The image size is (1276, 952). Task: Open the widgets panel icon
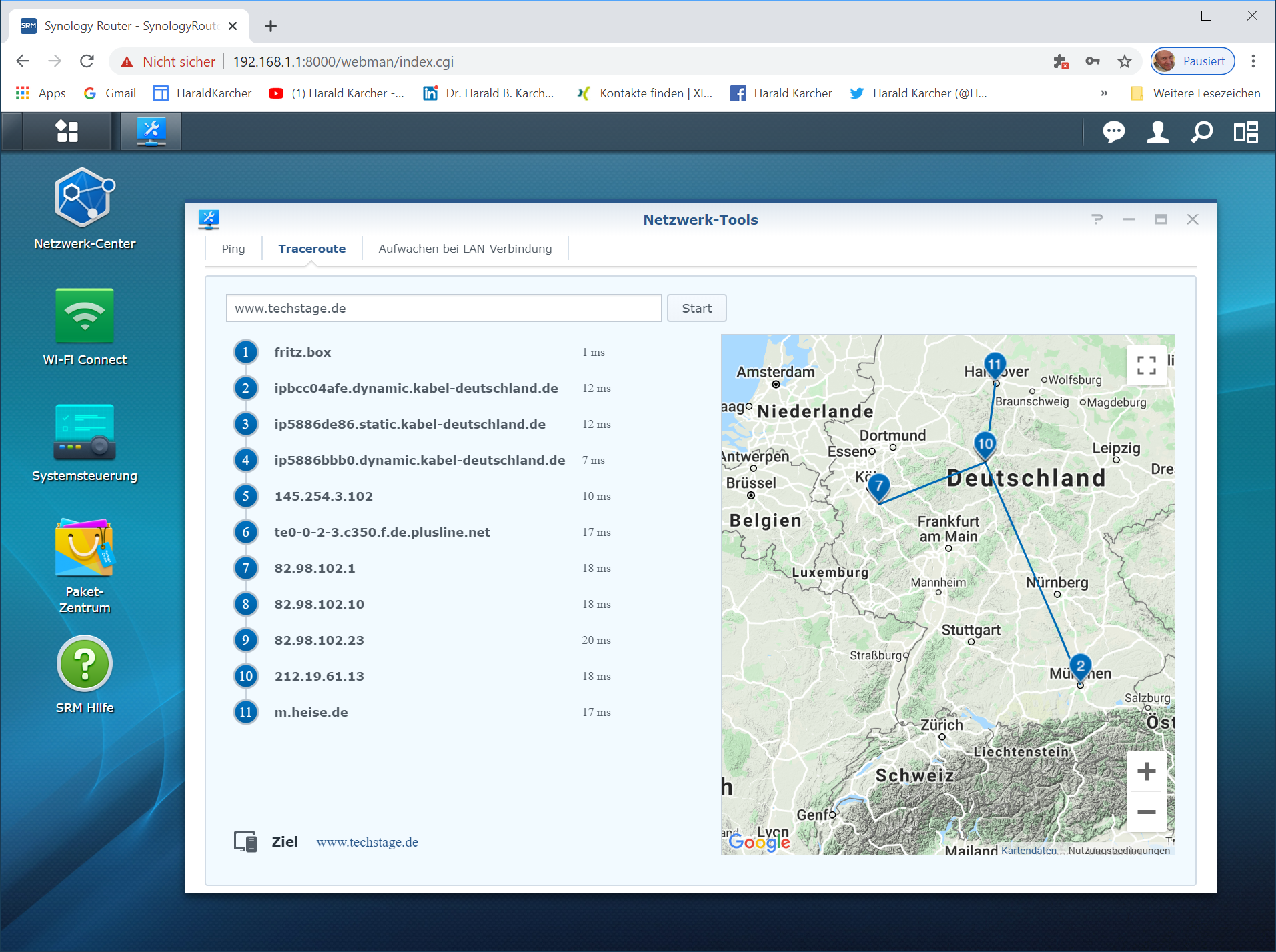point(1245,132)
